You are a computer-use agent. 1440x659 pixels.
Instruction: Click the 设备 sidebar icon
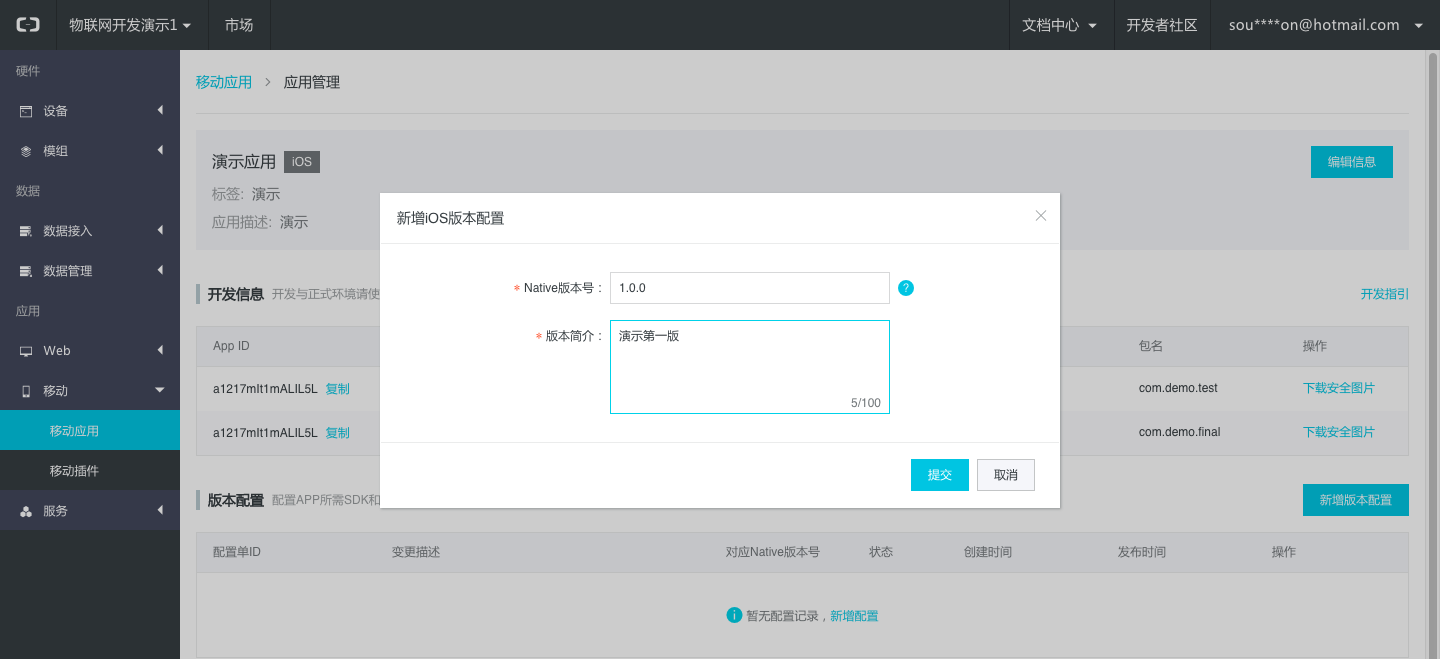26,111
